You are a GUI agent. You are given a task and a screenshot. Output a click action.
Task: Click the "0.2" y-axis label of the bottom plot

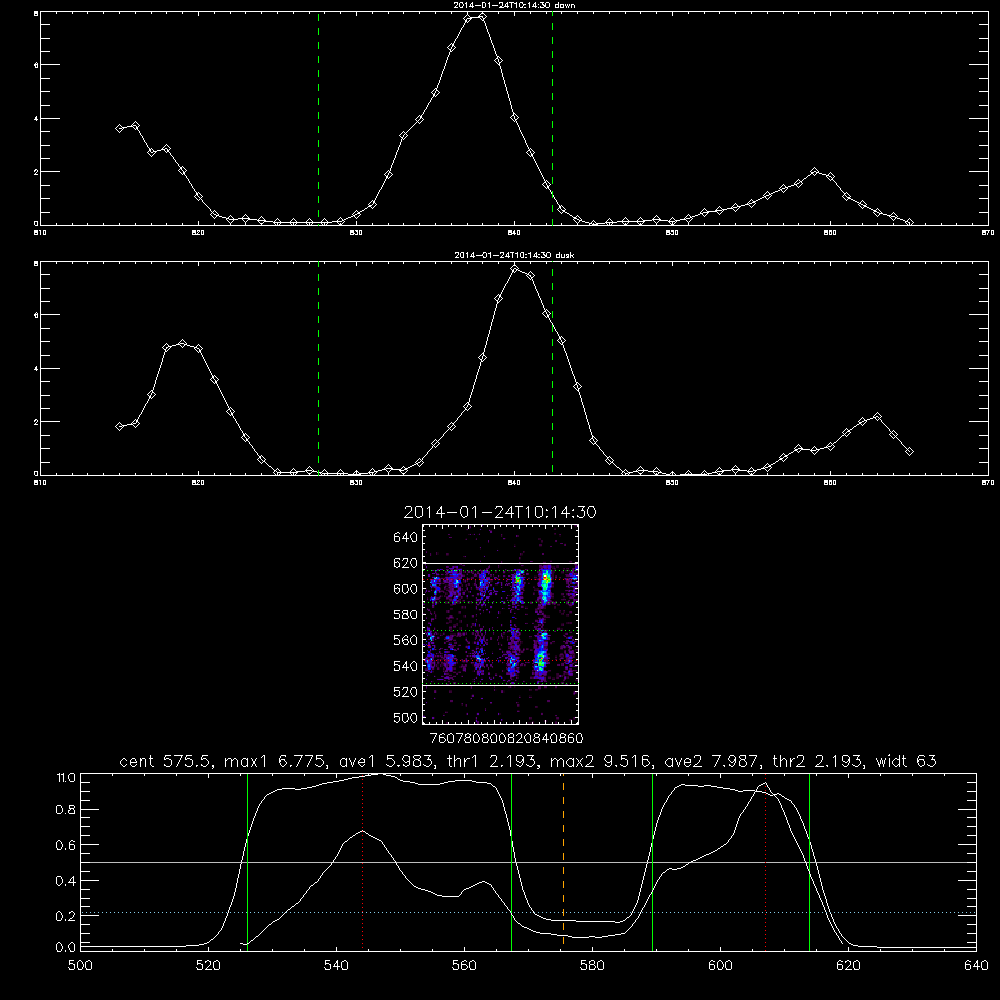66,916
